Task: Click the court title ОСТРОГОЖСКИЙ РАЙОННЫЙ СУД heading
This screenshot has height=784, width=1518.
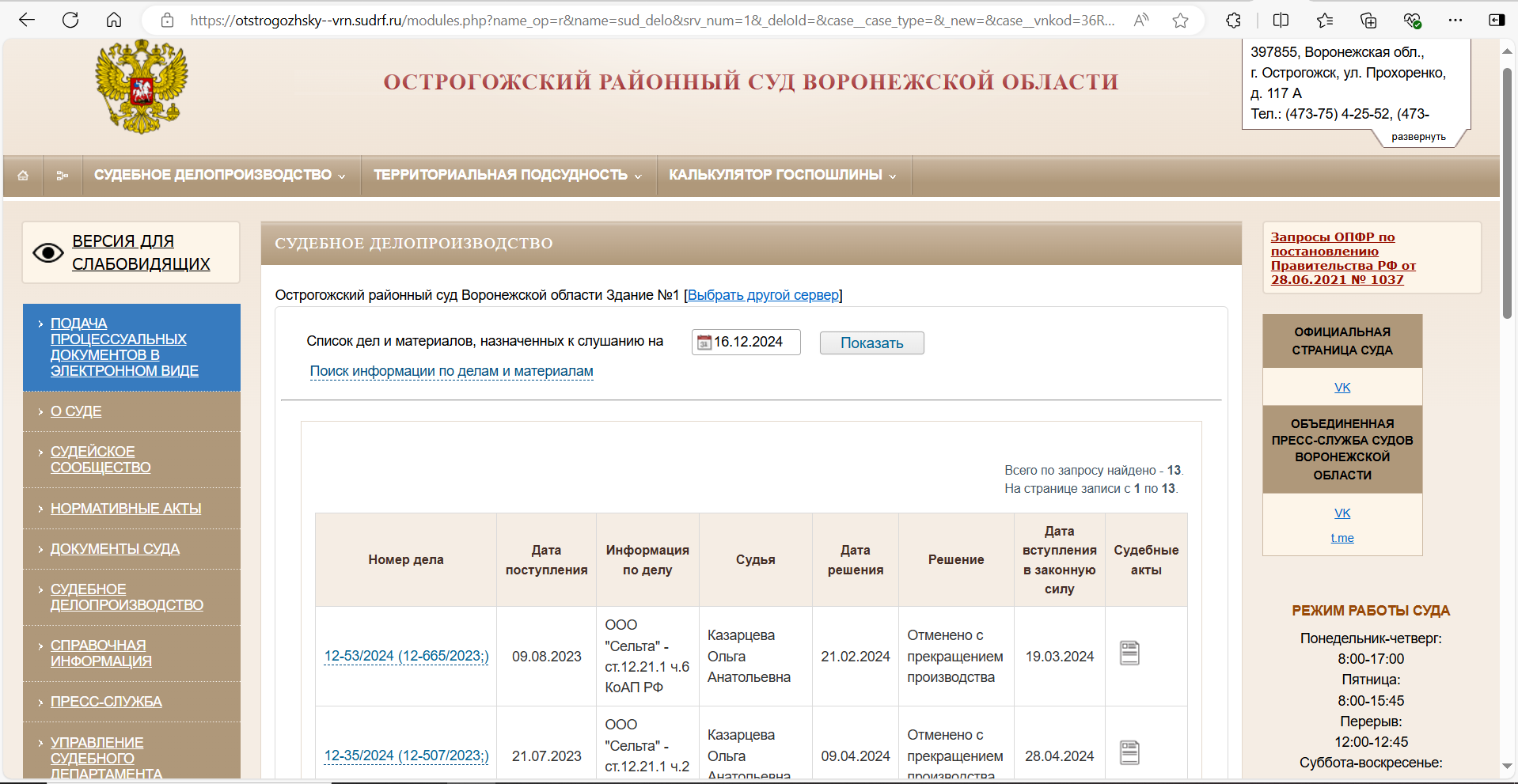Action: pos(751,82)
